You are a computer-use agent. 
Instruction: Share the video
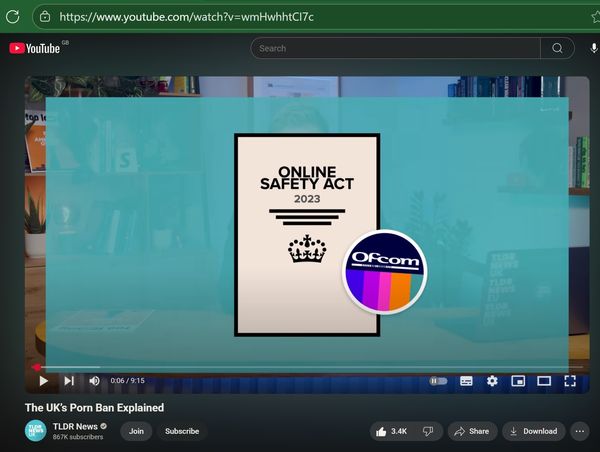click(472, 431)
